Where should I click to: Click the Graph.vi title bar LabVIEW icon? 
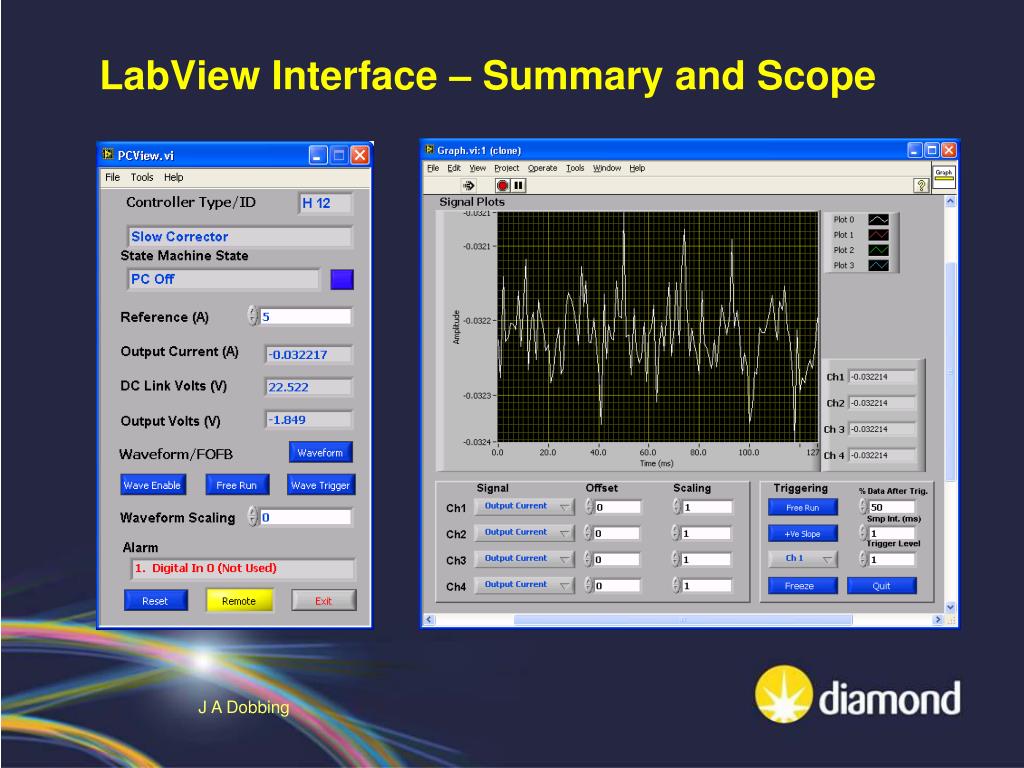430,150
